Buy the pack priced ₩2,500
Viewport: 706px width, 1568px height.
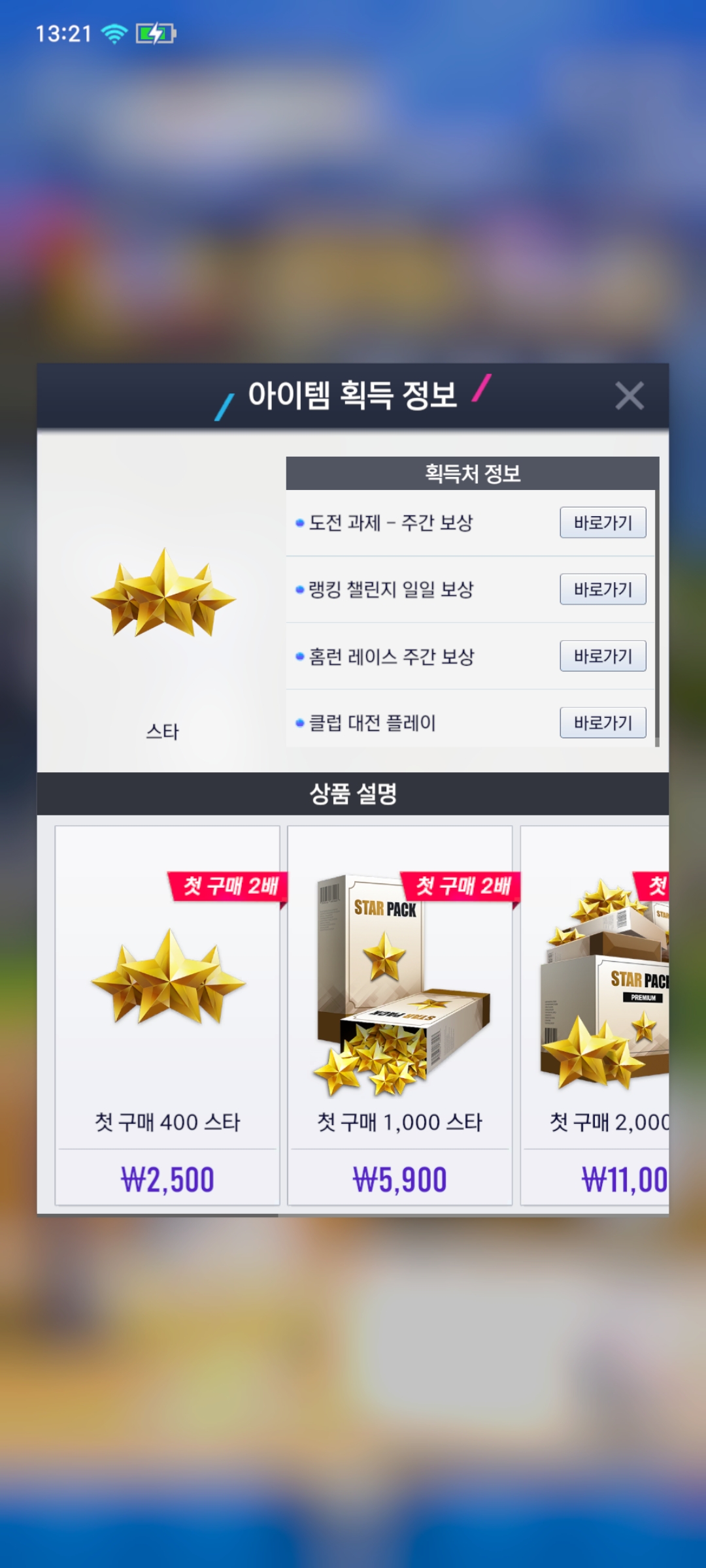click(167, 1180)
